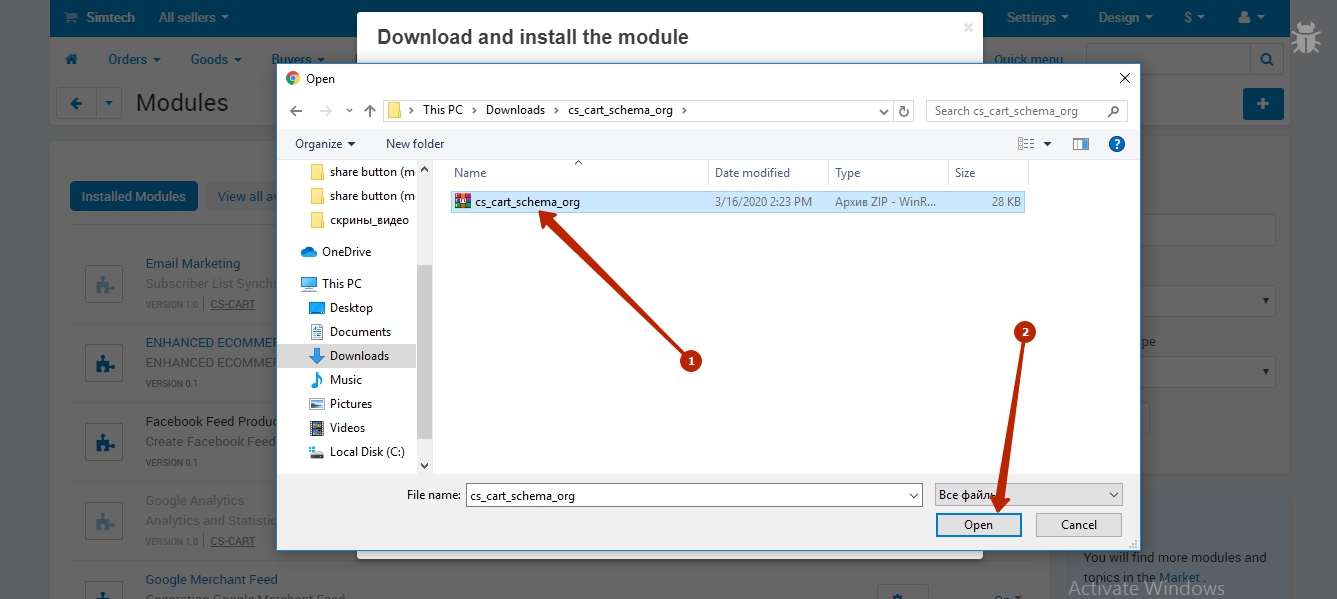
Task: Open the Orders menu
Action: click(x=134, y=60)
